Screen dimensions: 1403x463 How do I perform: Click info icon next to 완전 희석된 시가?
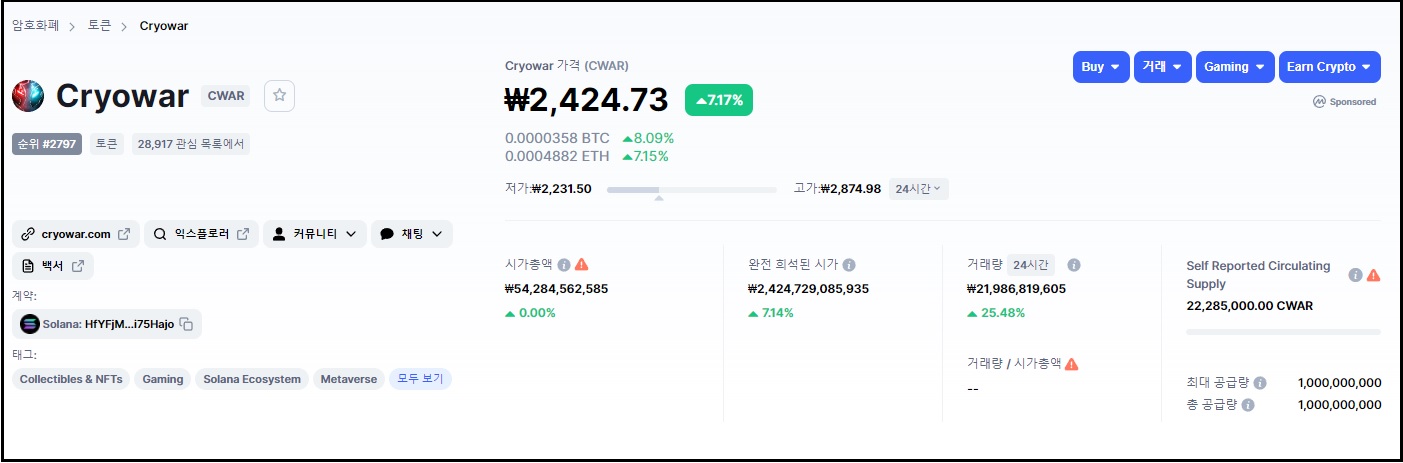coord(849,265)
